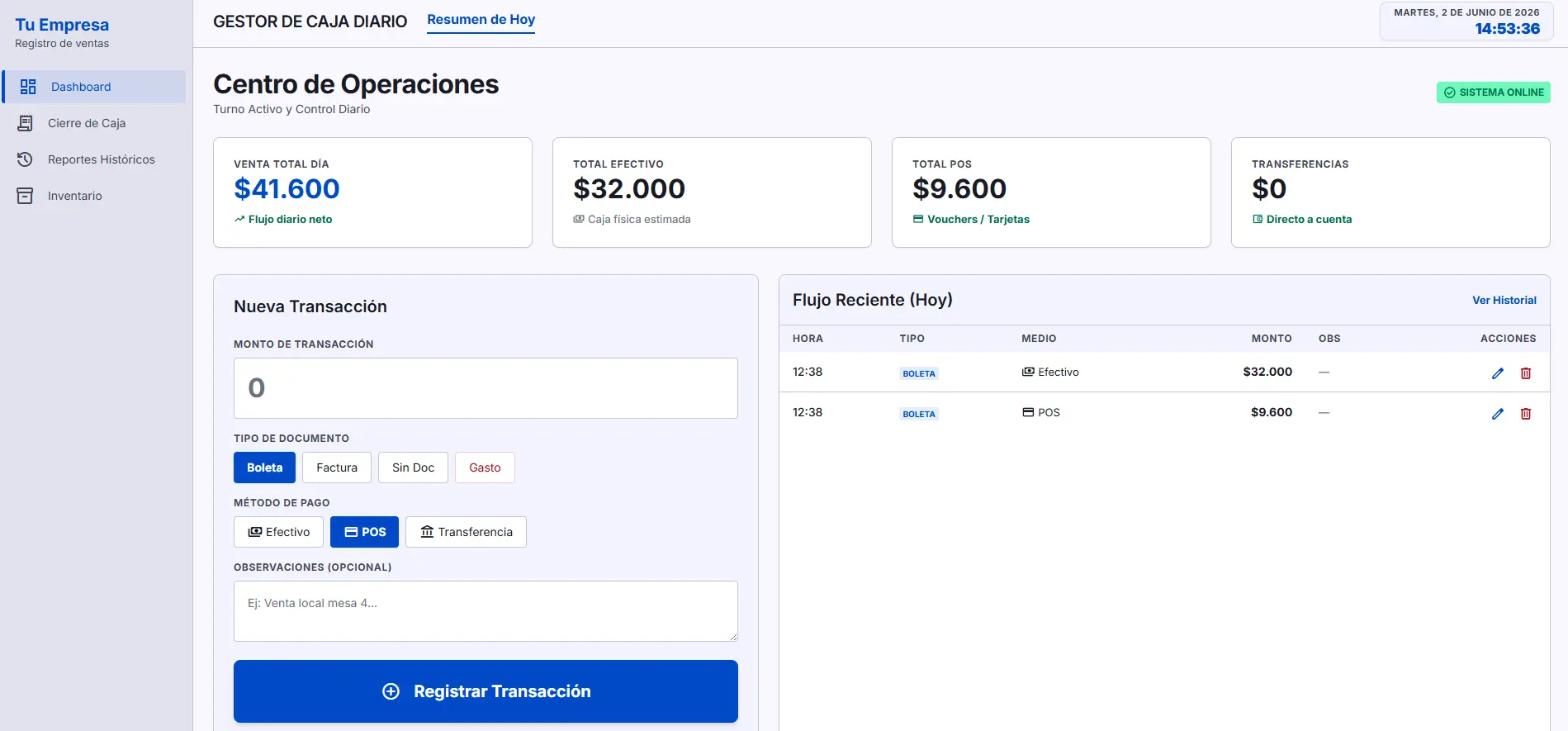1568x731 pixels.
Task: Click the $32.000 Total Efectivo card value
Action: (x=629, y=189)
